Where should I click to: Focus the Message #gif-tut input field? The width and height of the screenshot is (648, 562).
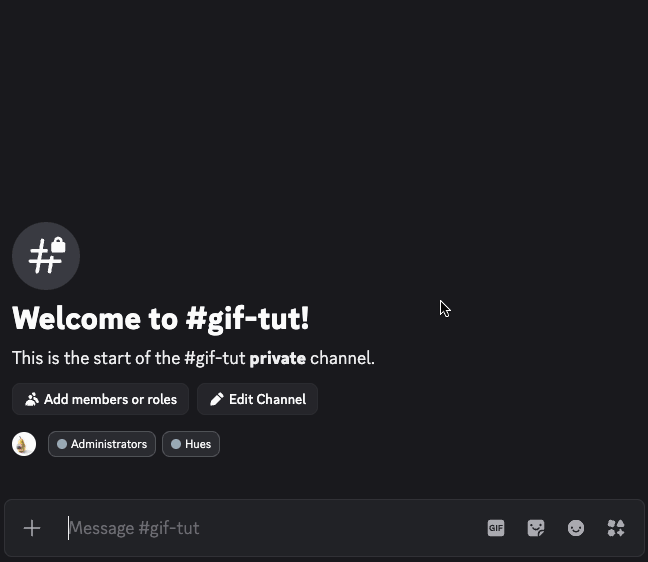tap(270, 528)
